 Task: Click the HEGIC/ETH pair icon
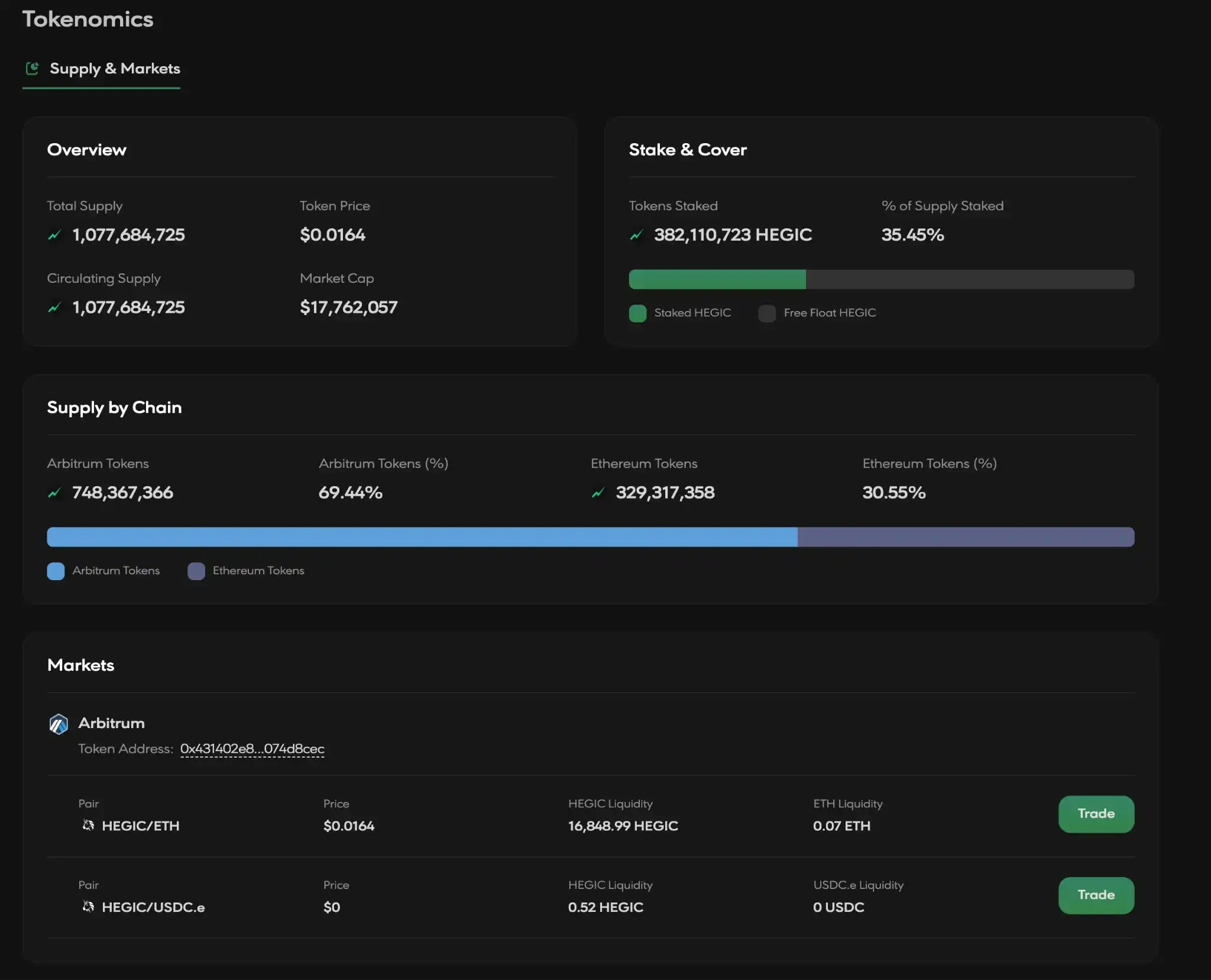click(88, 825)
